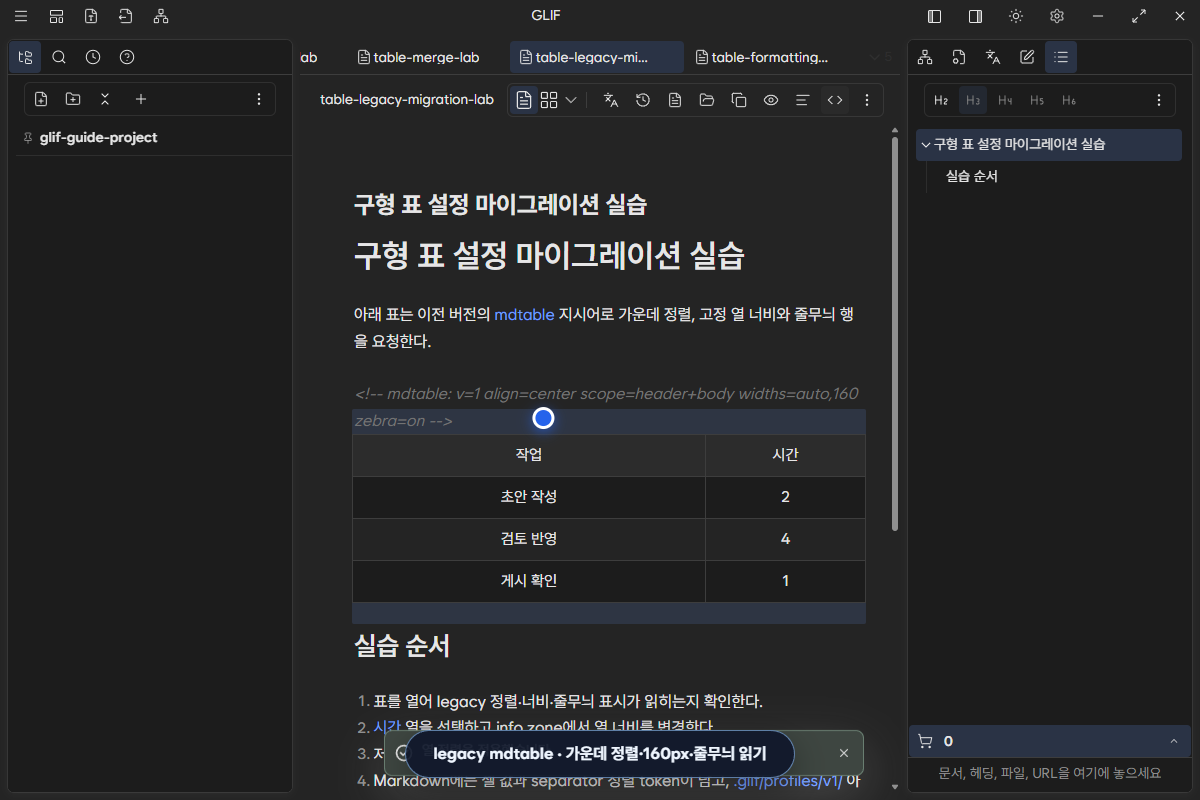Open the hamburger main menu
Screen dimensions: 1200x800
click(21, 16)
